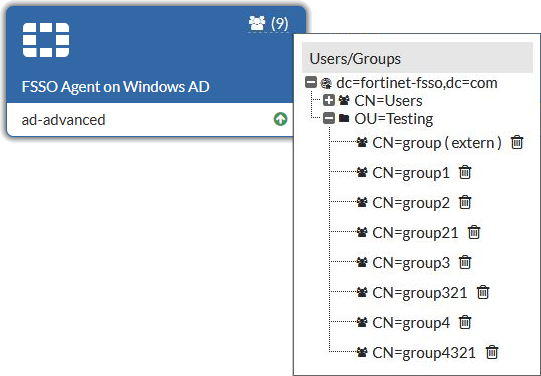Select the OU=Testing folder label

coord(394,119)
